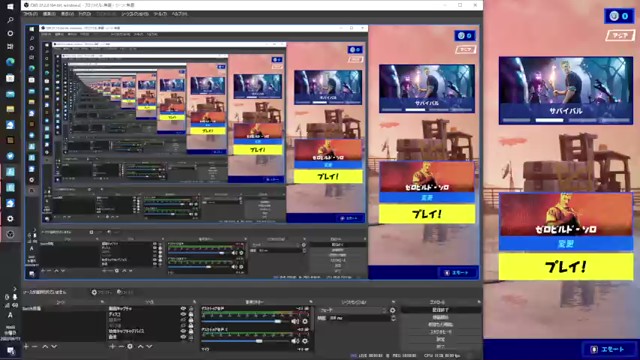Click the Studio Mode button in Controls
This screenshot has height=360, width=640.
(x=440, y=332)
